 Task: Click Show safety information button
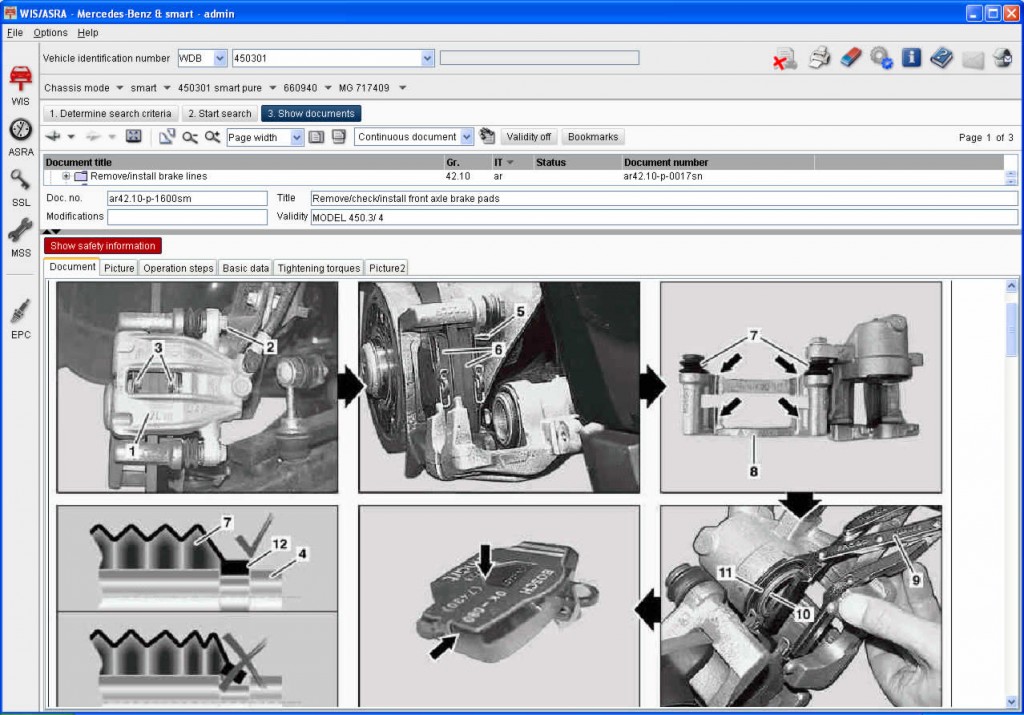[x=102, y=246]
